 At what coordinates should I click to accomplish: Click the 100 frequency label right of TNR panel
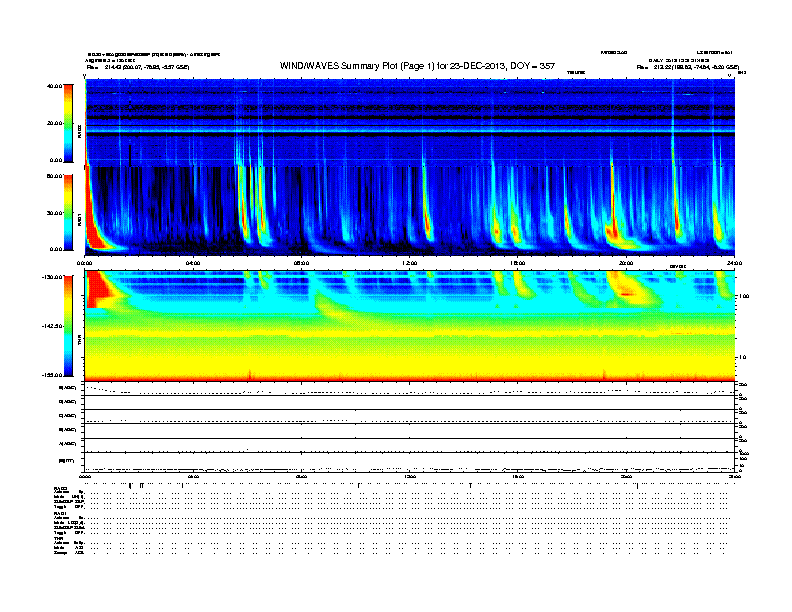(x=744, y=296)
